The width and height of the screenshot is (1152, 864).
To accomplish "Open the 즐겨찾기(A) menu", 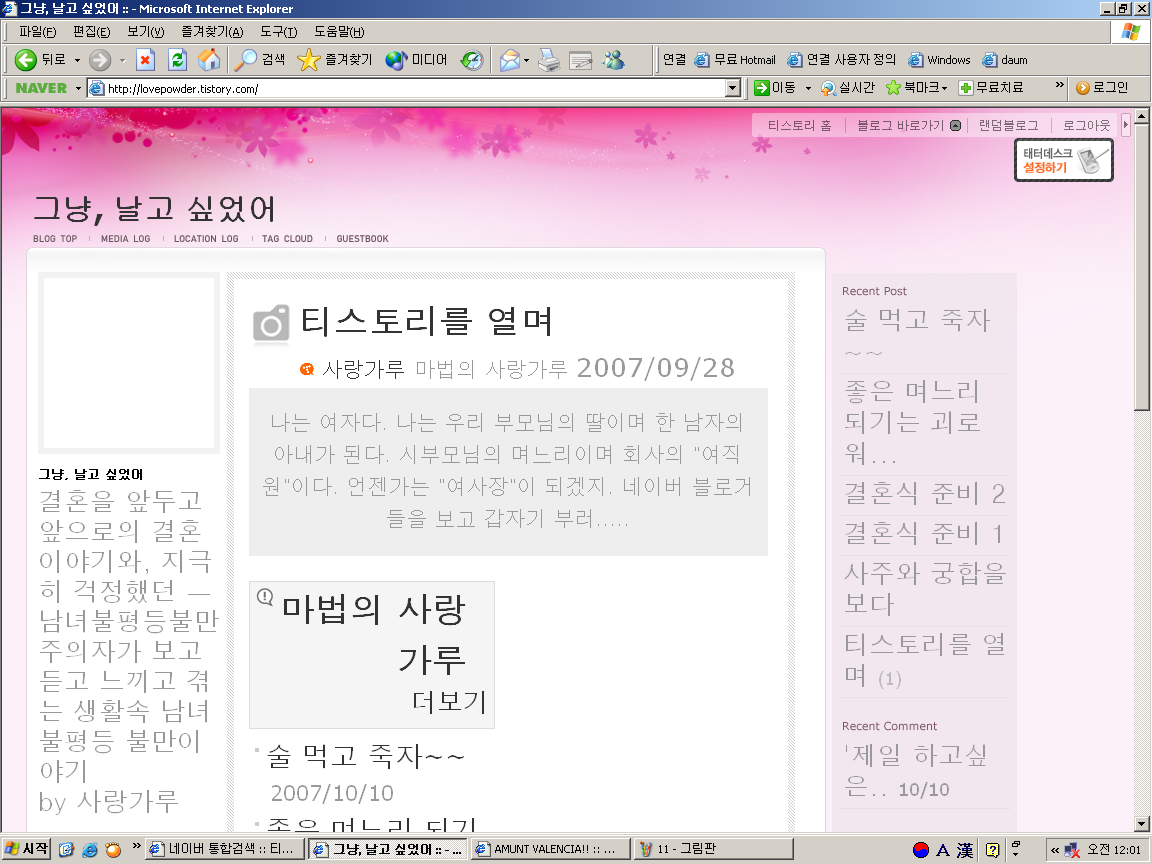I will [212, 32].
